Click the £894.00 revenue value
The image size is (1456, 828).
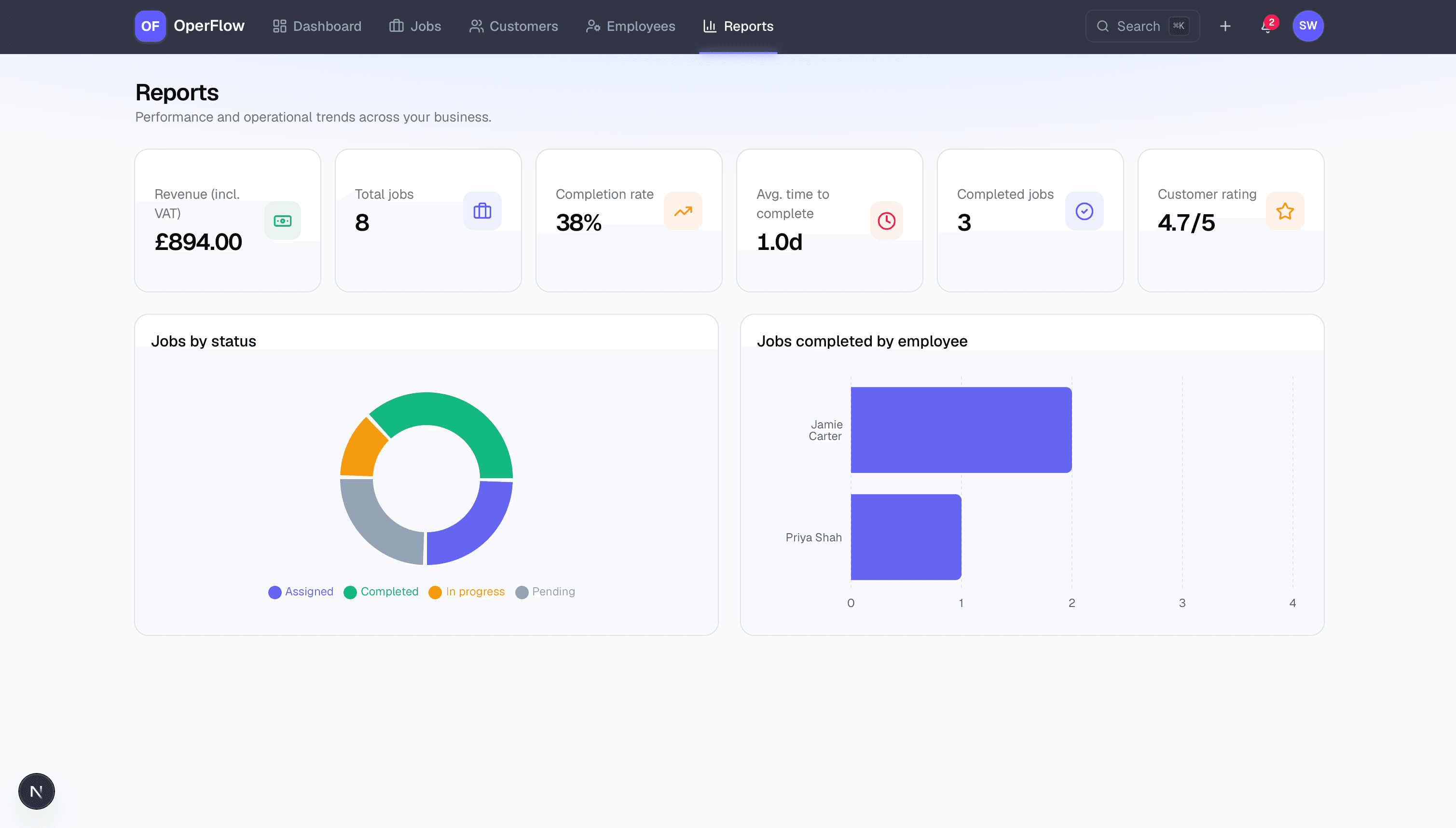click(x=198, y=242)
